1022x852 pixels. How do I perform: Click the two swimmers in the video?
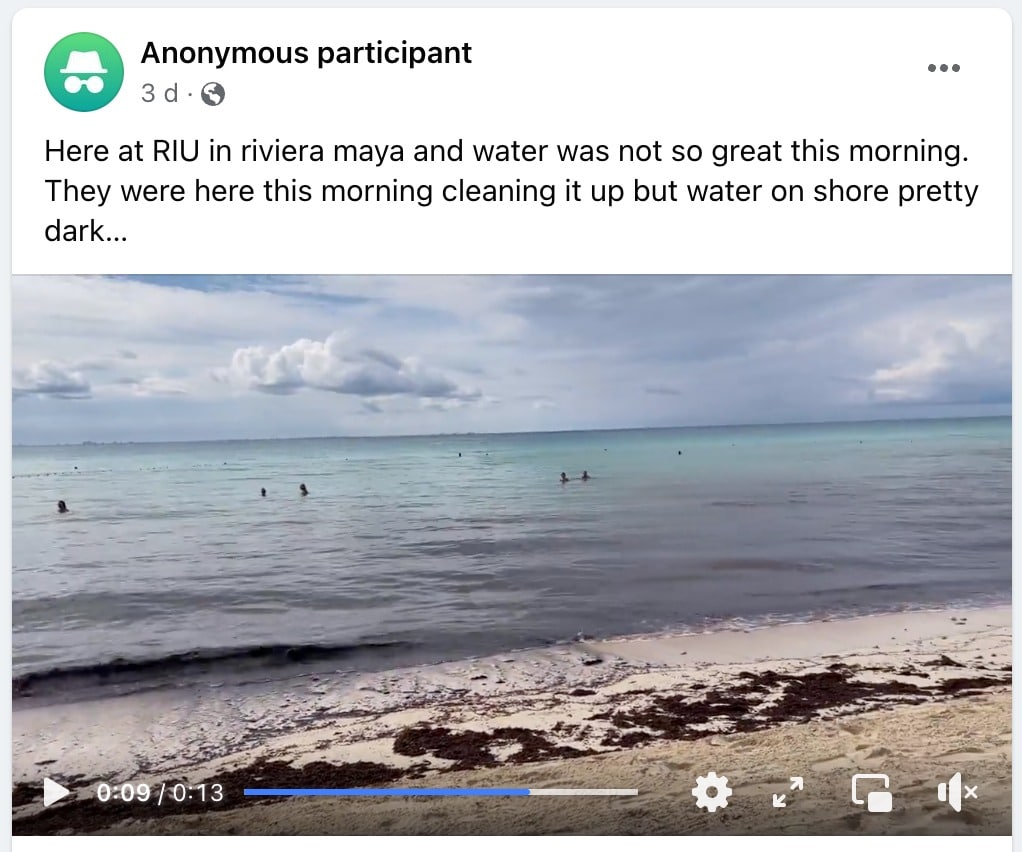[575, 477]
